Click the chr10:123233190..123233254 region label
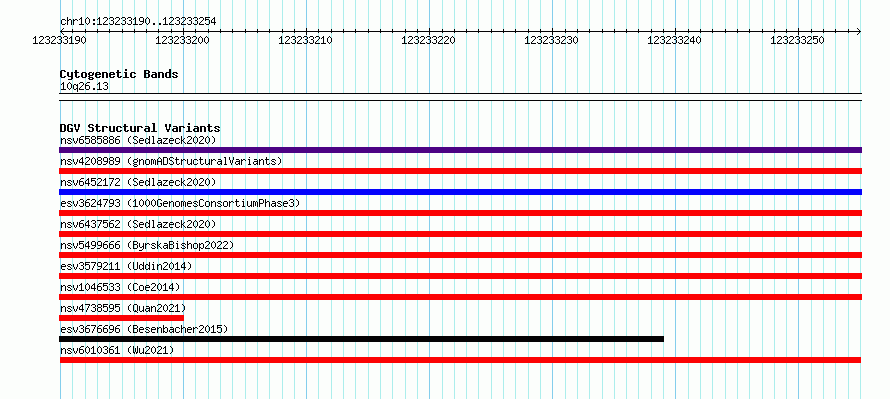This screenshot has height=399, width=890. coord(138,22)
